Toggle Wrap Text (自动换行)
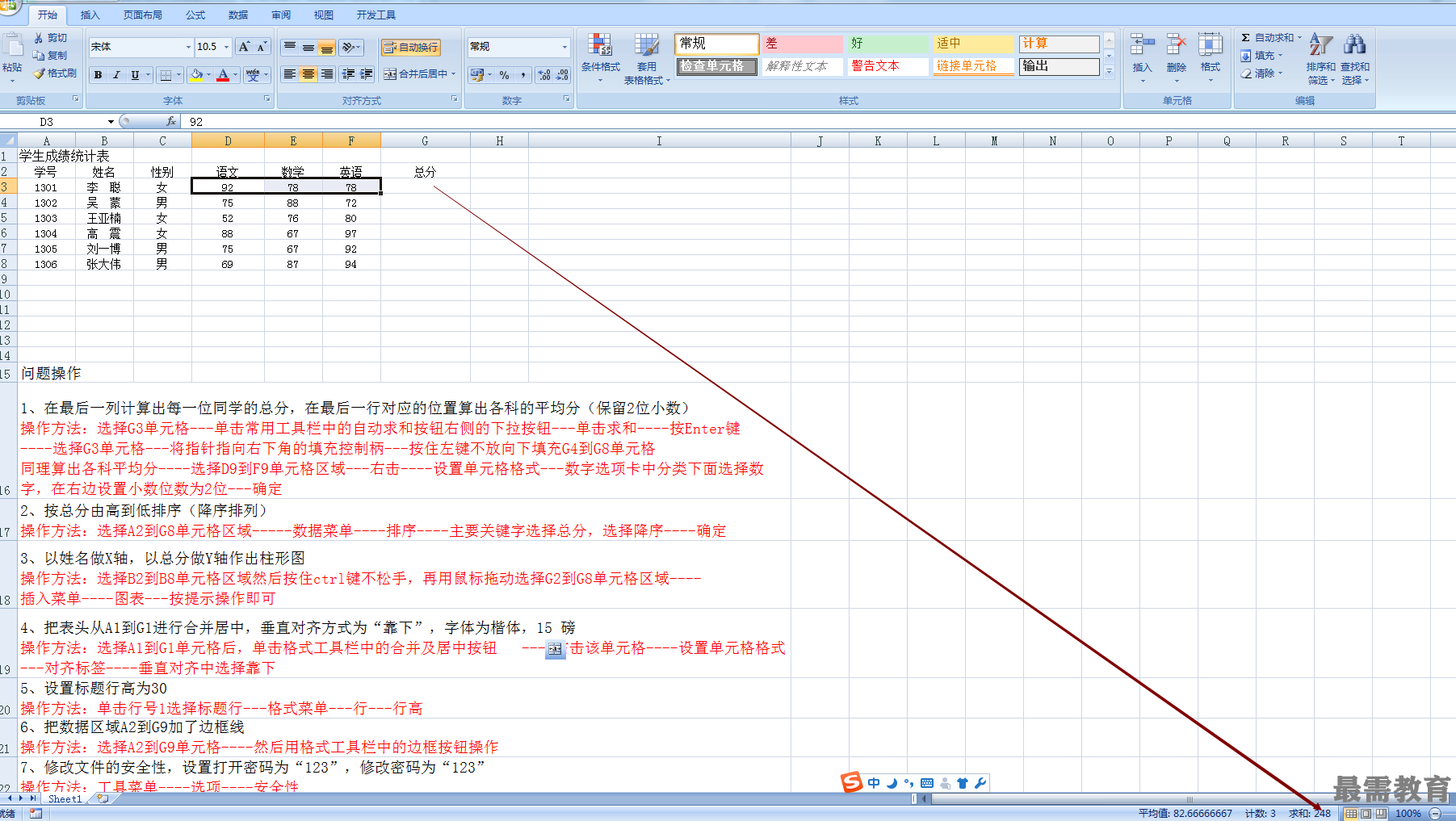 click(x=411, y=48)
